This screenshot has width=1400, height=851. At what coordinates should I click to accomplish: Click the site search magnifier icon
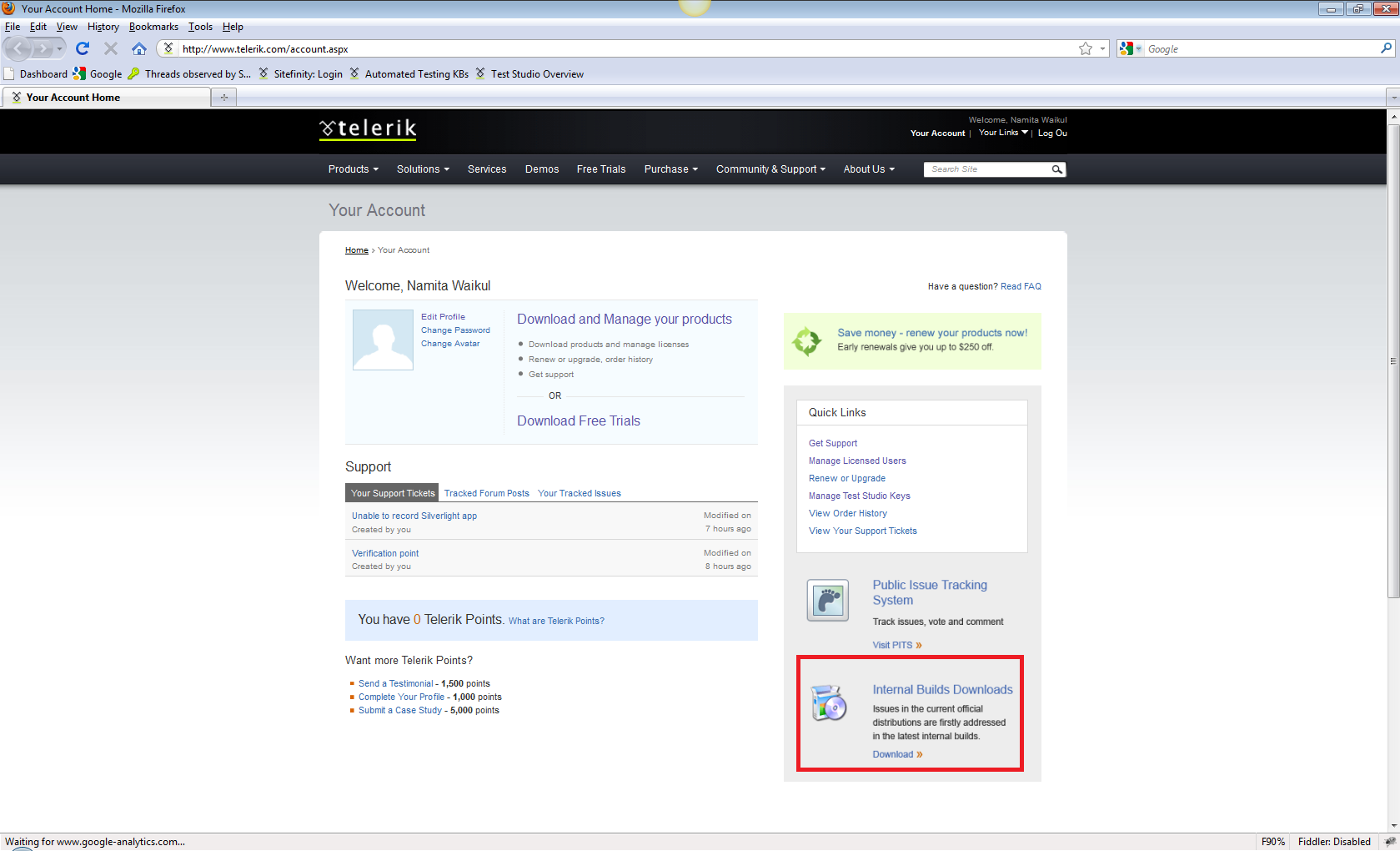coord(1056,169)
